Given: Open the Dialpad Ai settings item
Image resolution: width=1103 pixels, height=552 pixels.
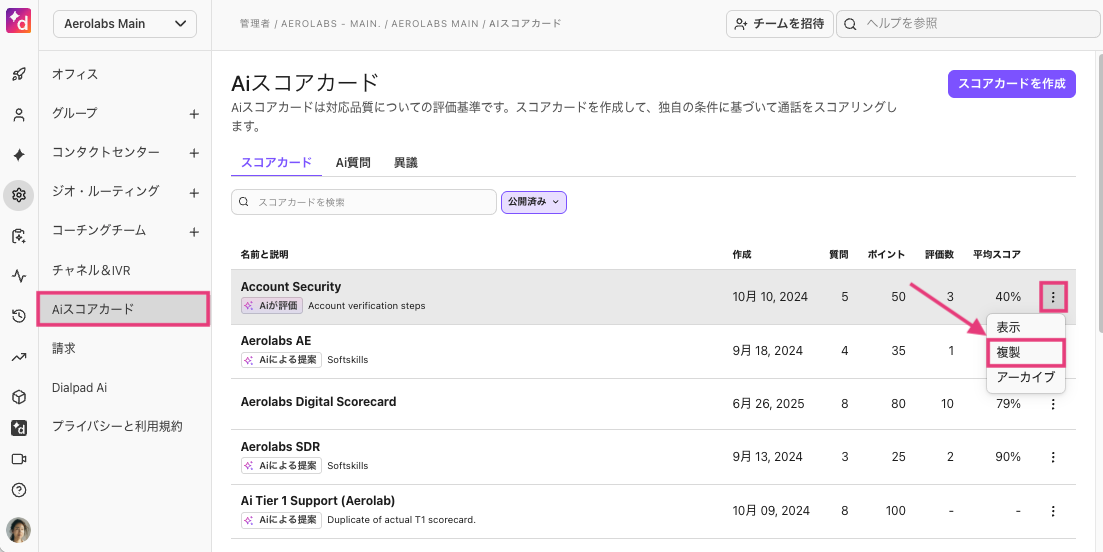Looking at the screenshot, I should 79,387.
